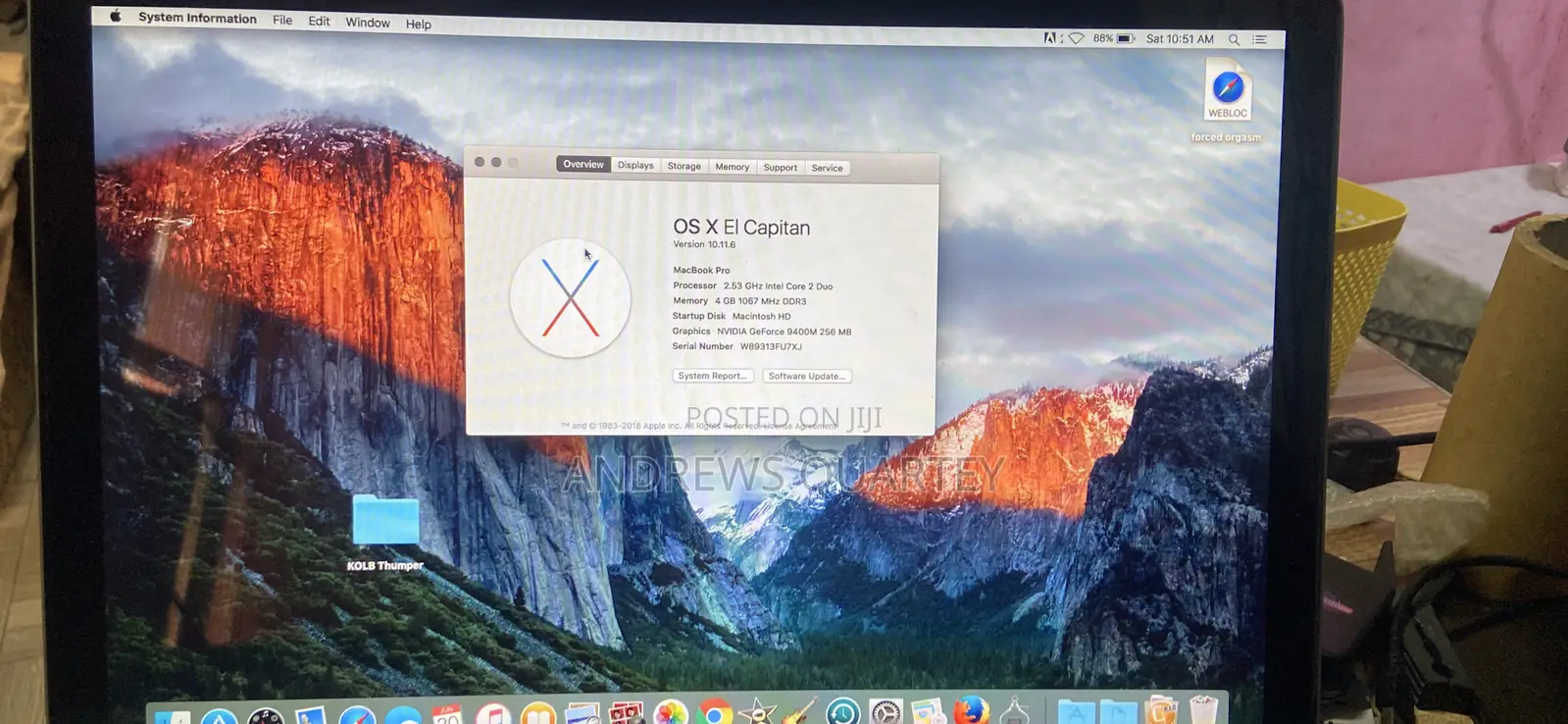Open System Preferences from the Dock
This screenshot has height=724, width=1568.
pyautogui.click(x=886, y=713)
